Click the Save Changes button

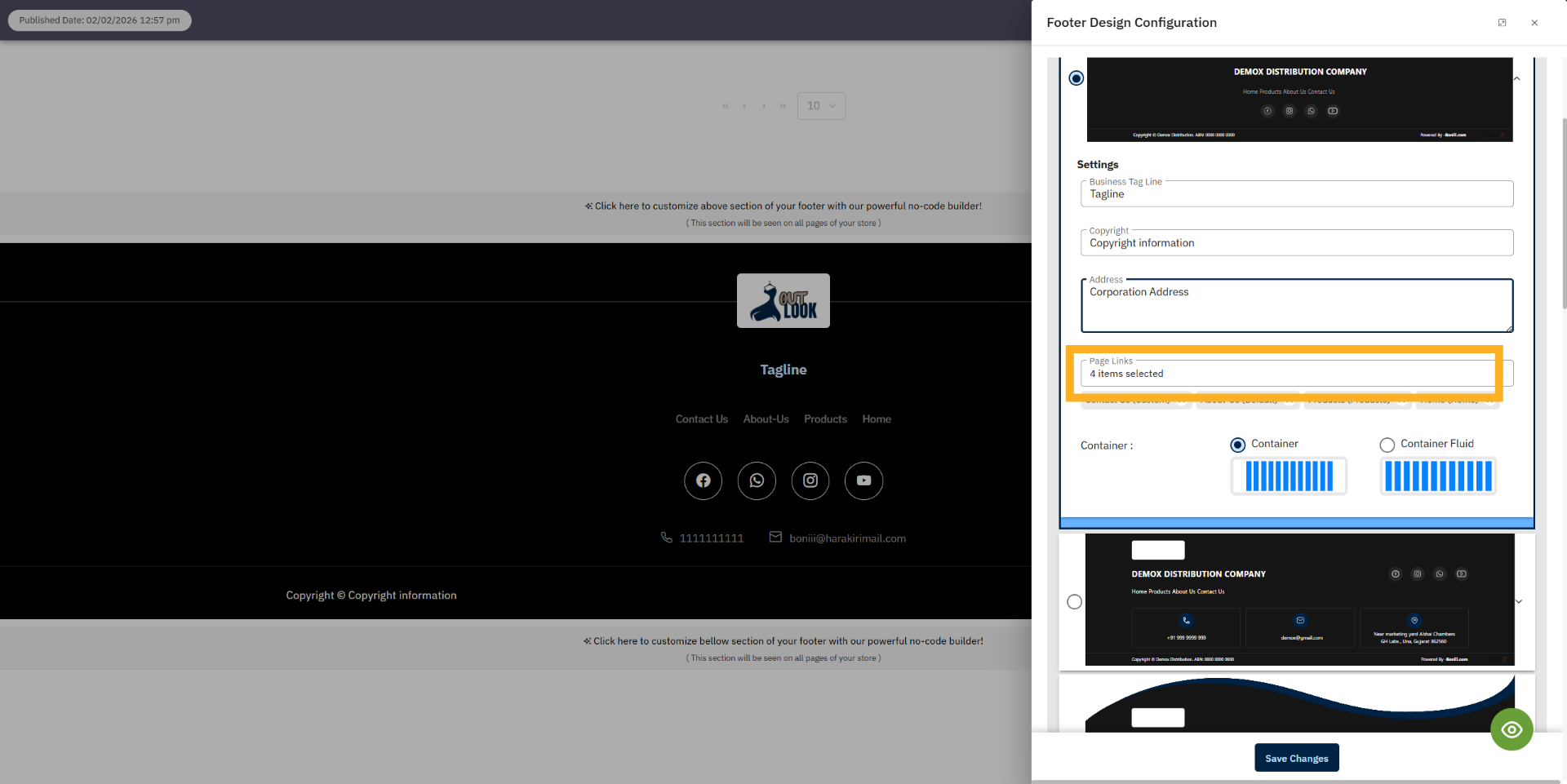1297,757
